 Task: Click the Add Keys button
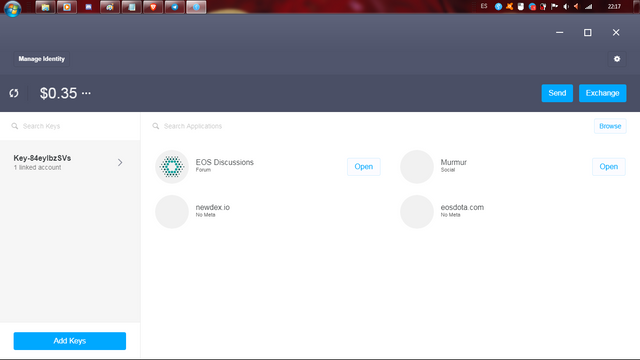coord(70,341)
